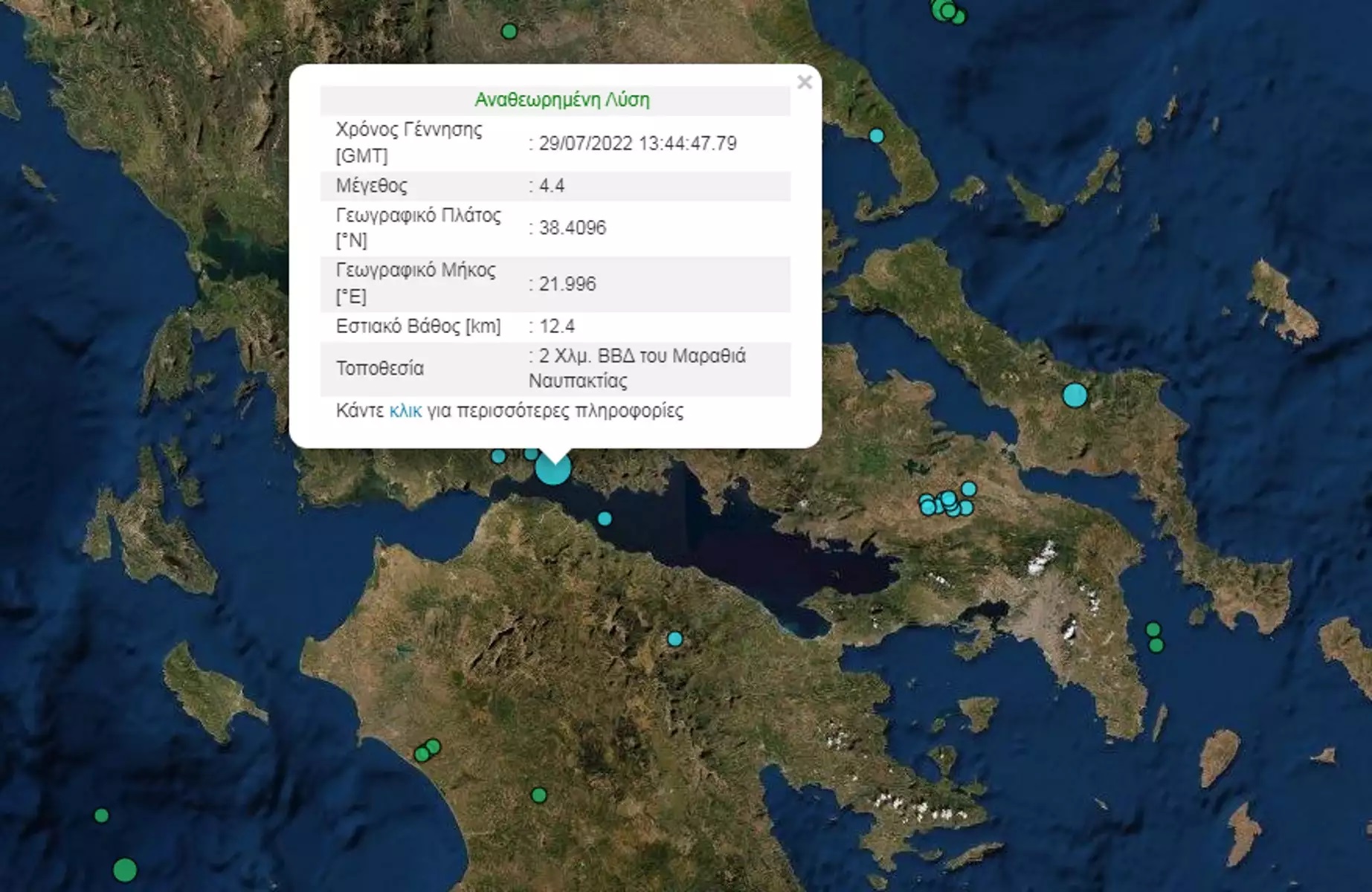Click the location text 'Μαραθιά Ναυπακτίας' in the popup
This screenshot has height=892, width=1372.
(637, 368)
